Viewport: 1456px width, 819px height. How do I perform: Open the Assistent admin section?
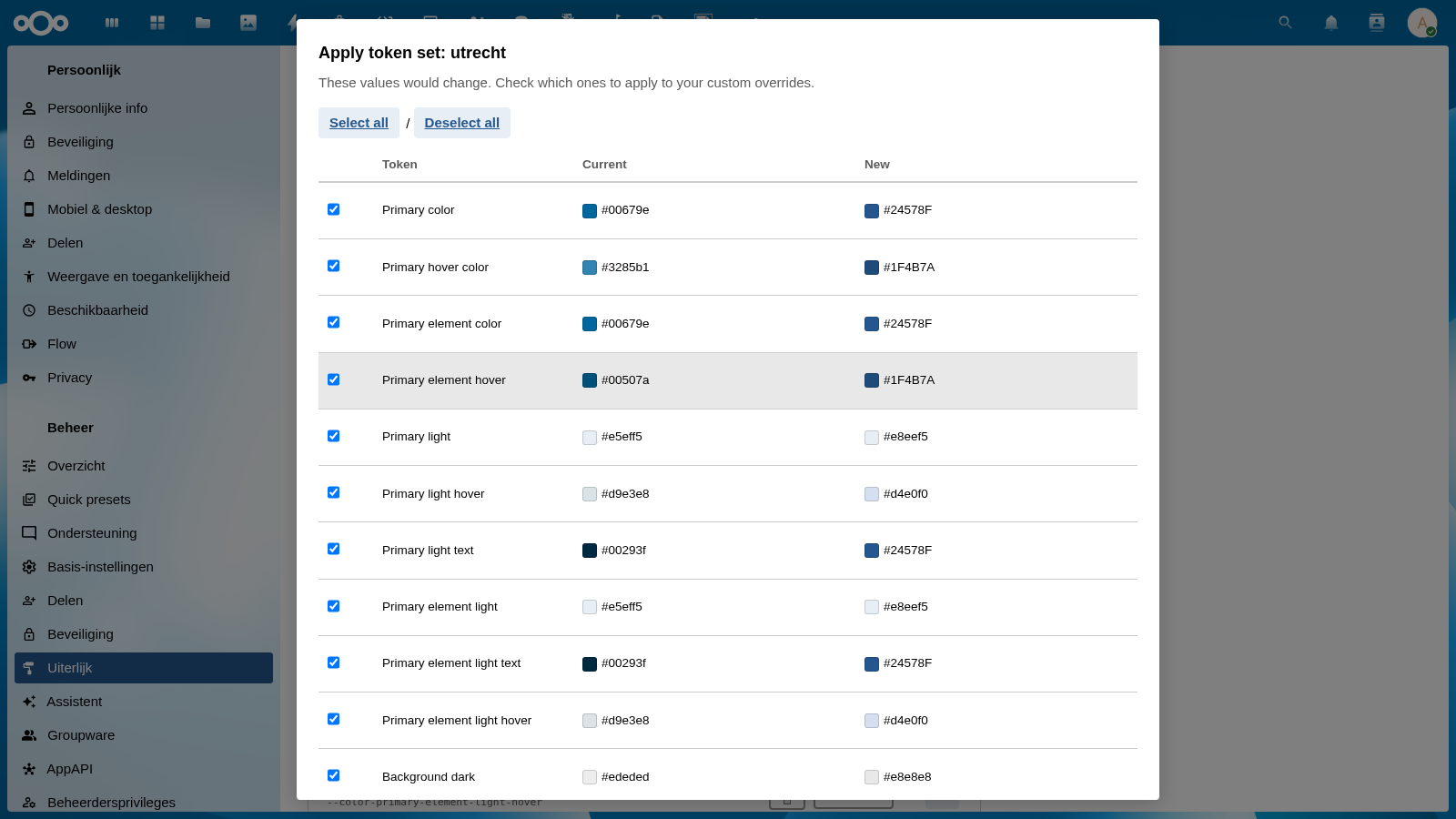click(x=144, y=702)
